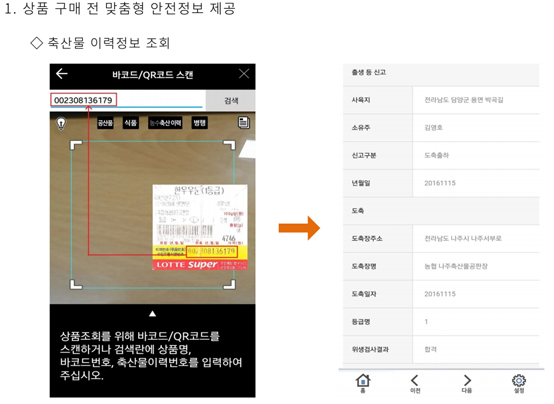Viewport: 554px width, 404px height.
Task: Toggle the flashlight bulb icon
Action: [61, 123]
